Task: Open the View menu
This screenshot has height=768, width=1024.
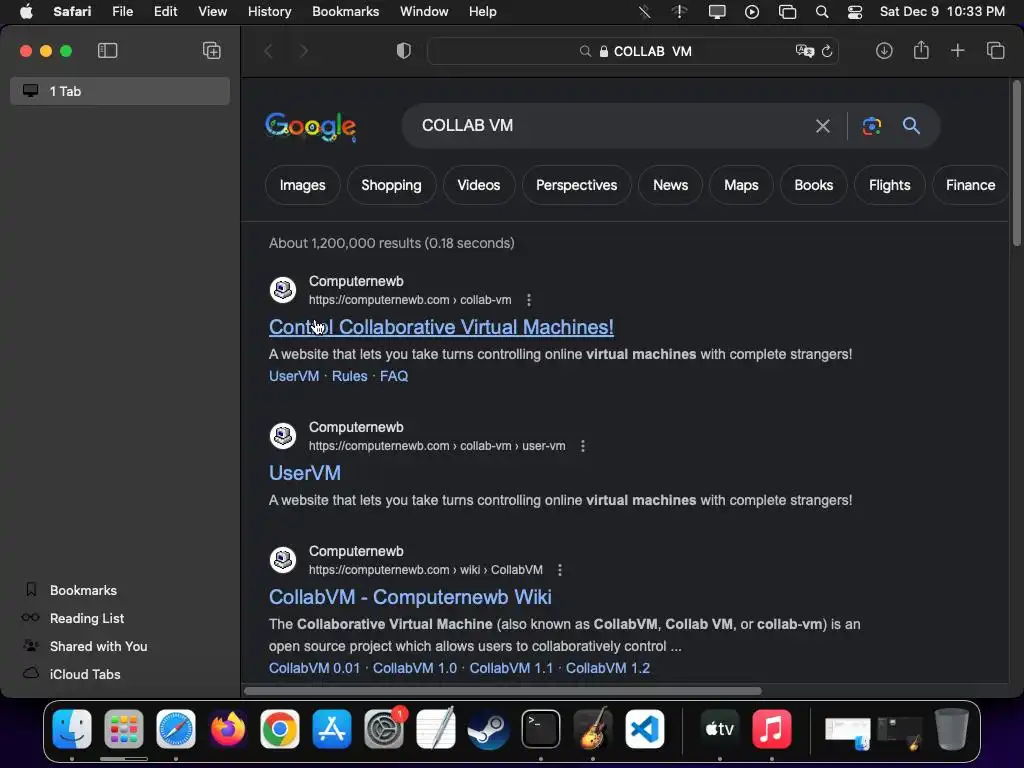Action: pos(212,12)
